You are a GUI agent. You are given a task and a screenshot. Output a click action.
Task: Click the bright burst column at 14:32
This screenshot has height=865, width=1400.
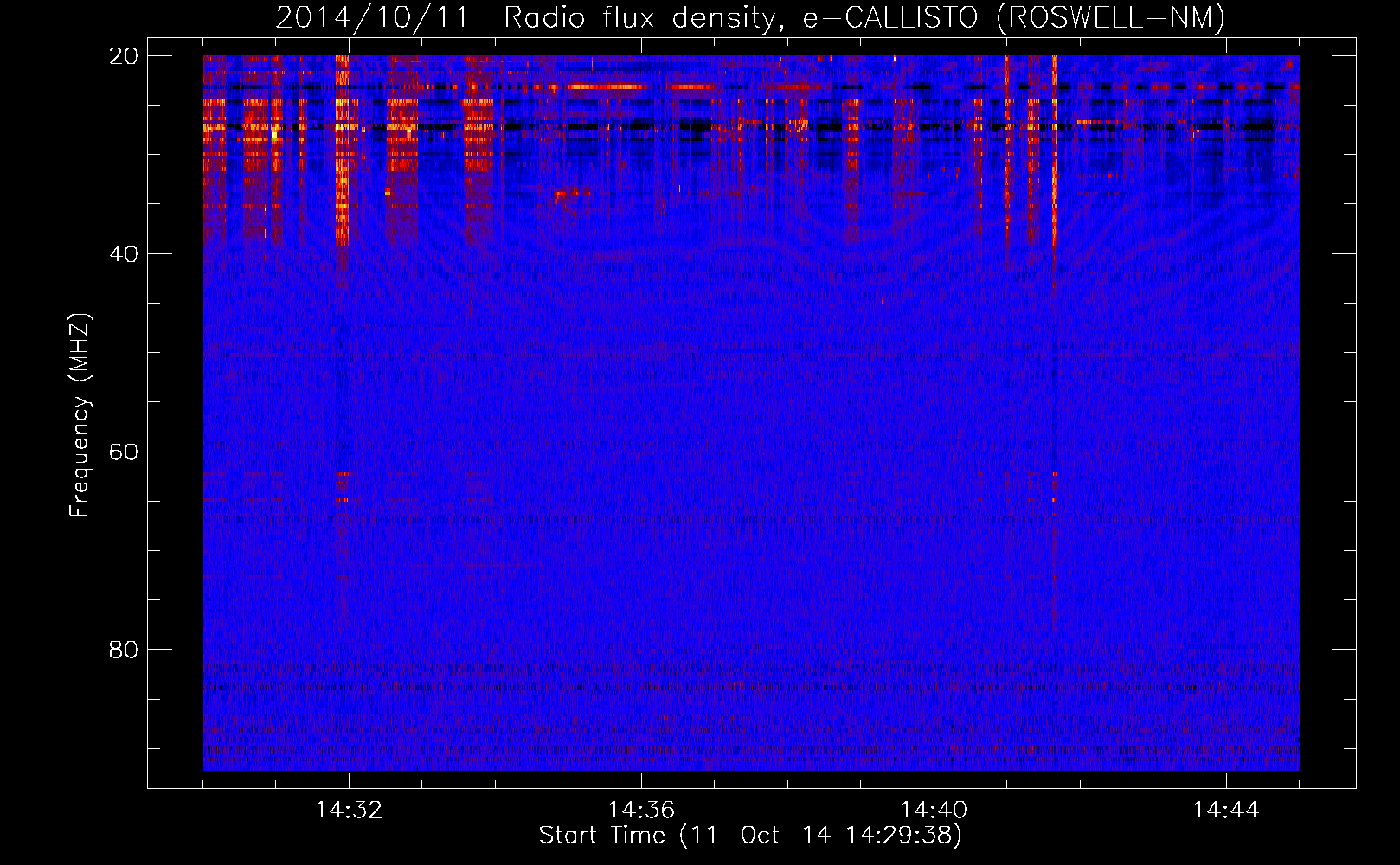pos(342,151)
